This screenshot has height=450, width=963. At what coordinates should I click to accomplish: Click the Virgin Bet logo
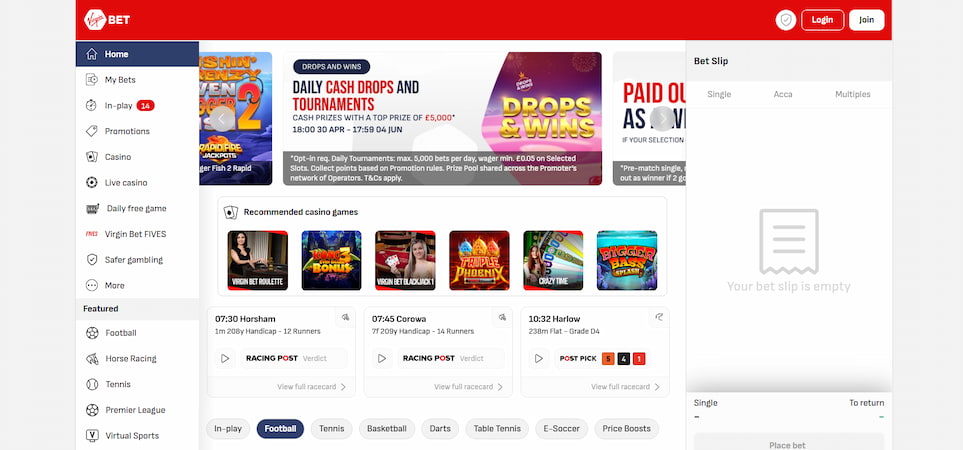[107, 20]
